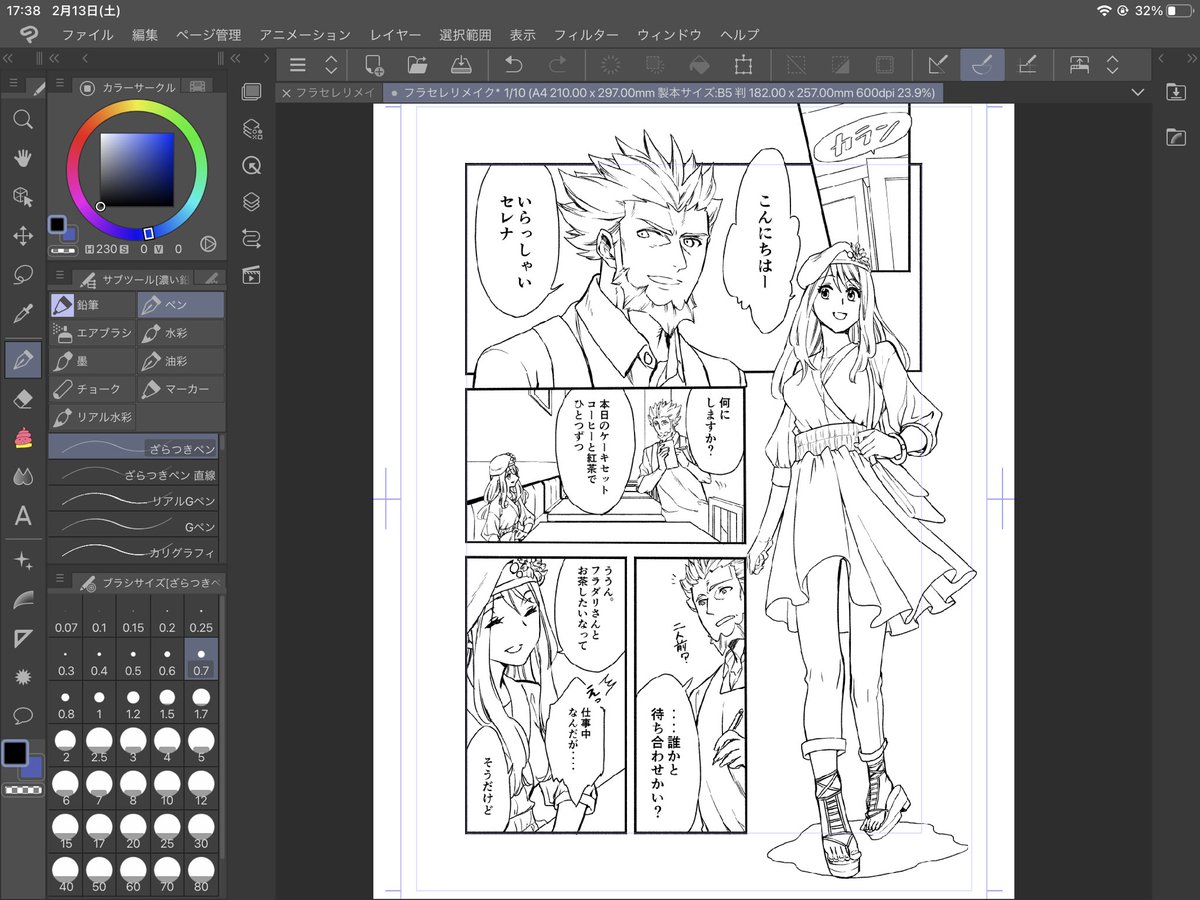Choose the カリグラフィ brush preset
This screenshot has height=900, width=1200.
[136, 551]
